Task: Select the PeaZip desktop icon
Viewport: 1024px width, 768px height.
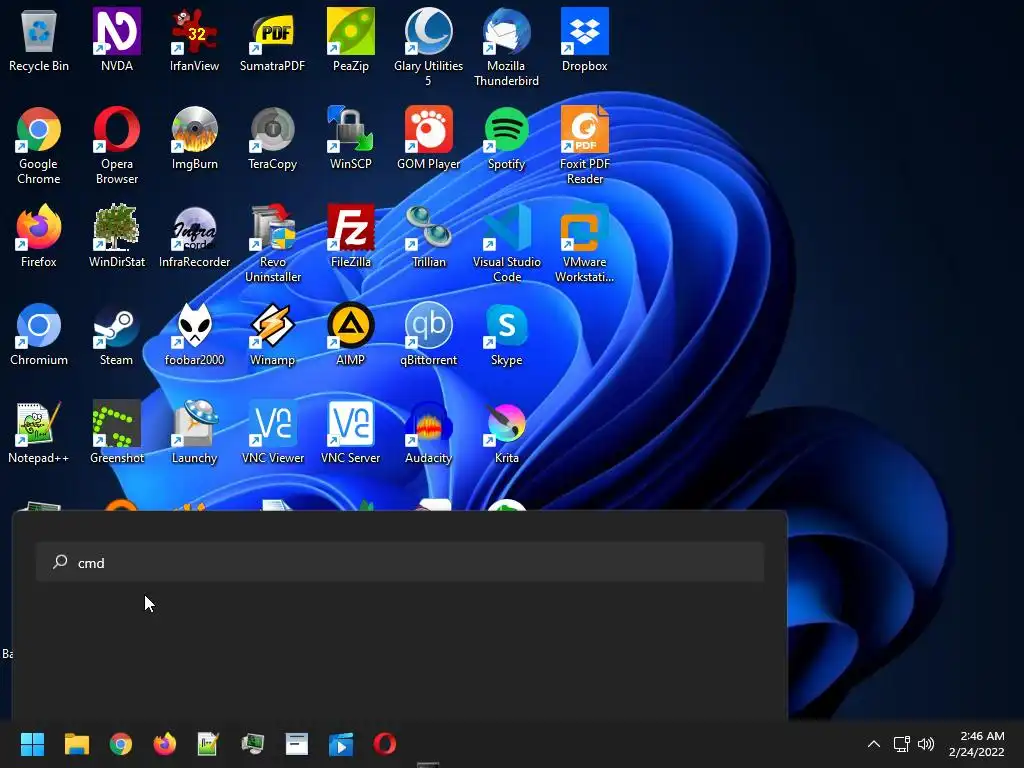Action: [351, 40]
